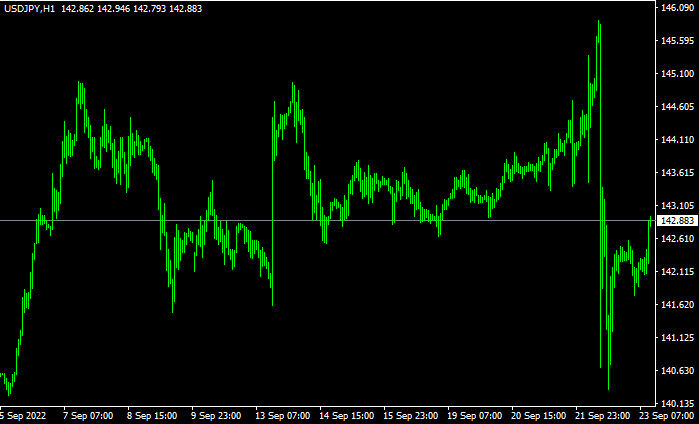
Task: Click the 5 Sep 2022 date label
Action: [x=23, y=416]
